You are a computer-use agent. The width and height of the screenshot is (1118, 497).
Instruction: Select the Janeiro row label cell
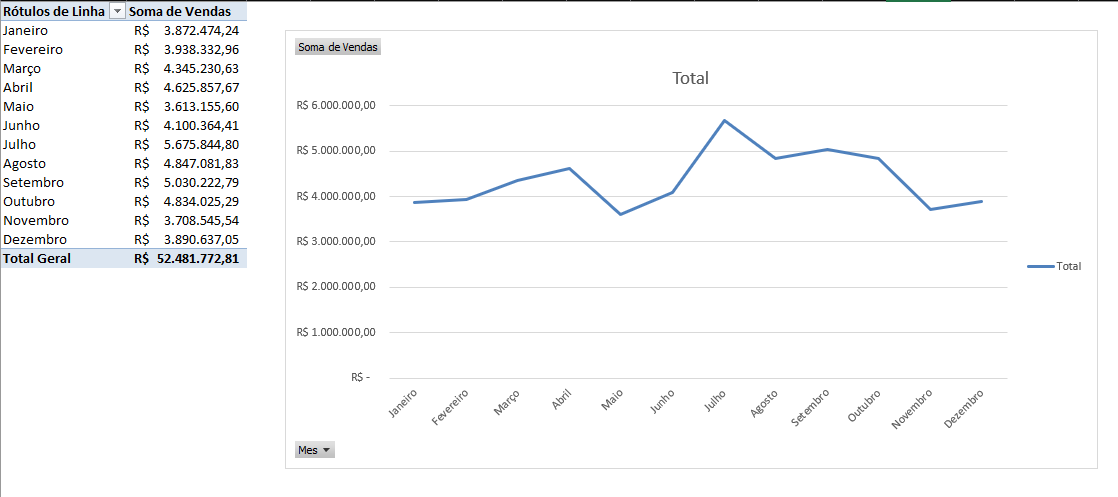coord(64,31)
